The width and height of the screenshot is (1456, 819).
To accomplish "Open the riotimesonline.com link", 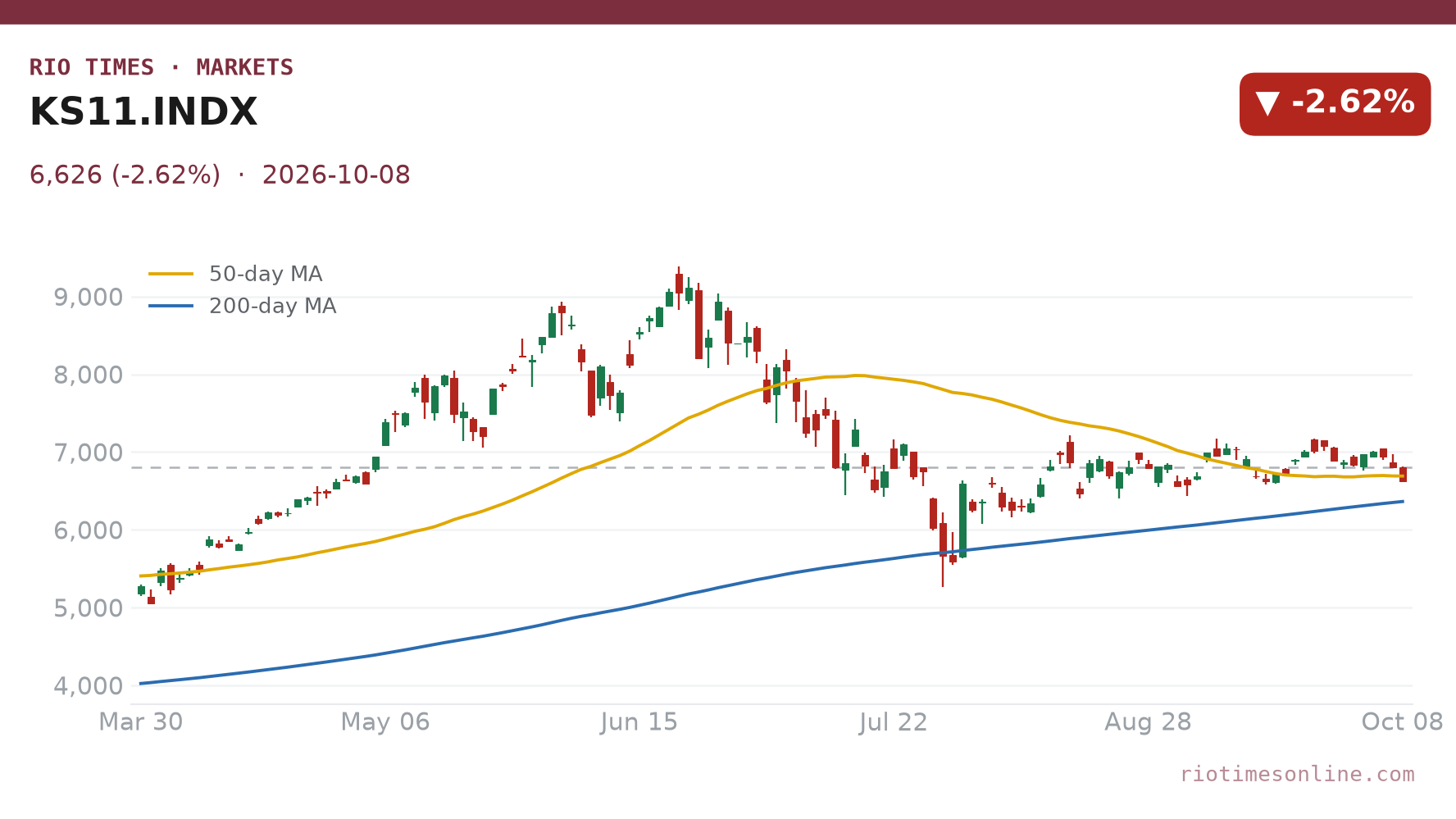I will pos(1297,774).
